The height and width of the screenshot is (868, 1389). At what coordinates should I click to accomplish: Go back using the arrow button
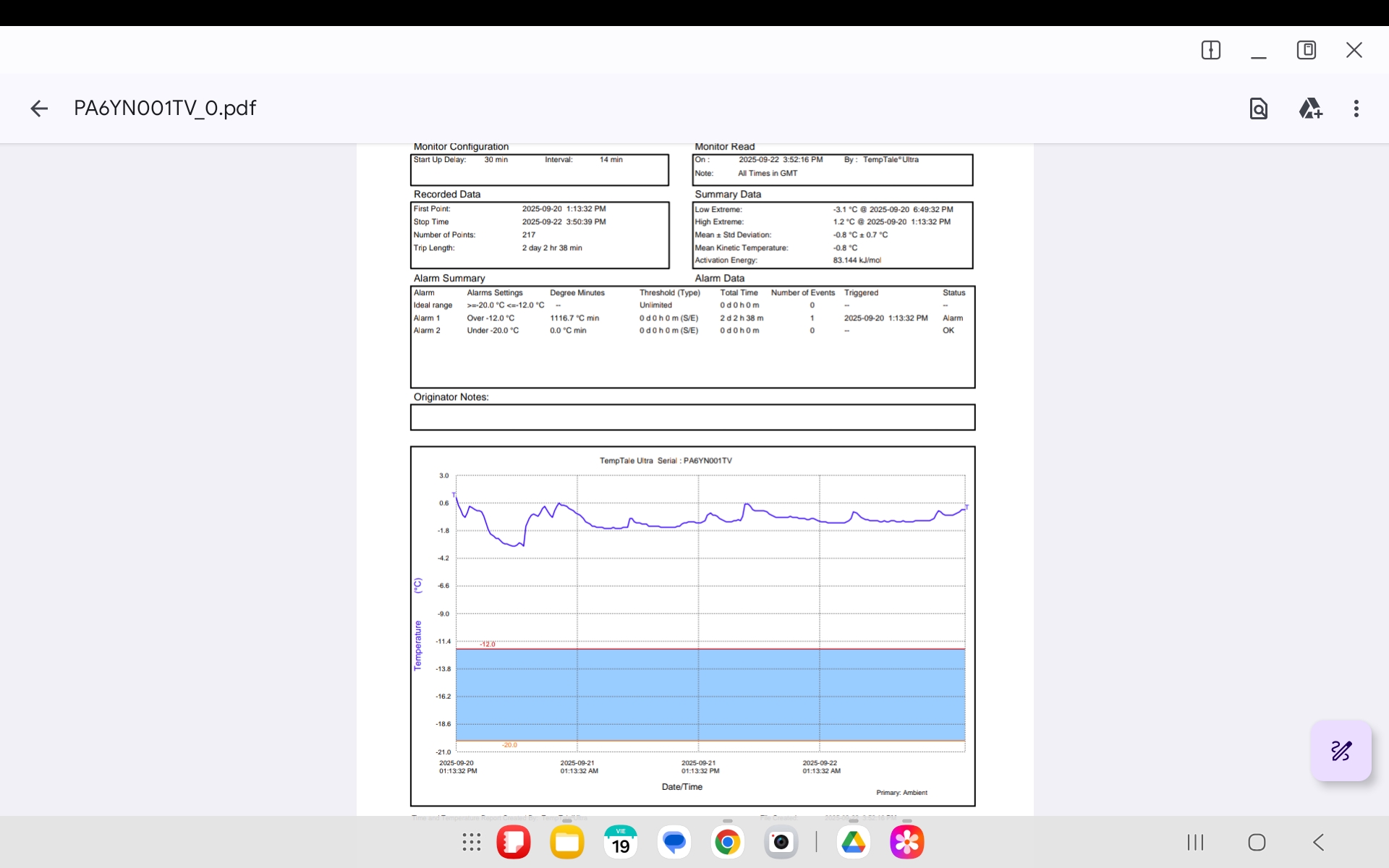[39, 109]
